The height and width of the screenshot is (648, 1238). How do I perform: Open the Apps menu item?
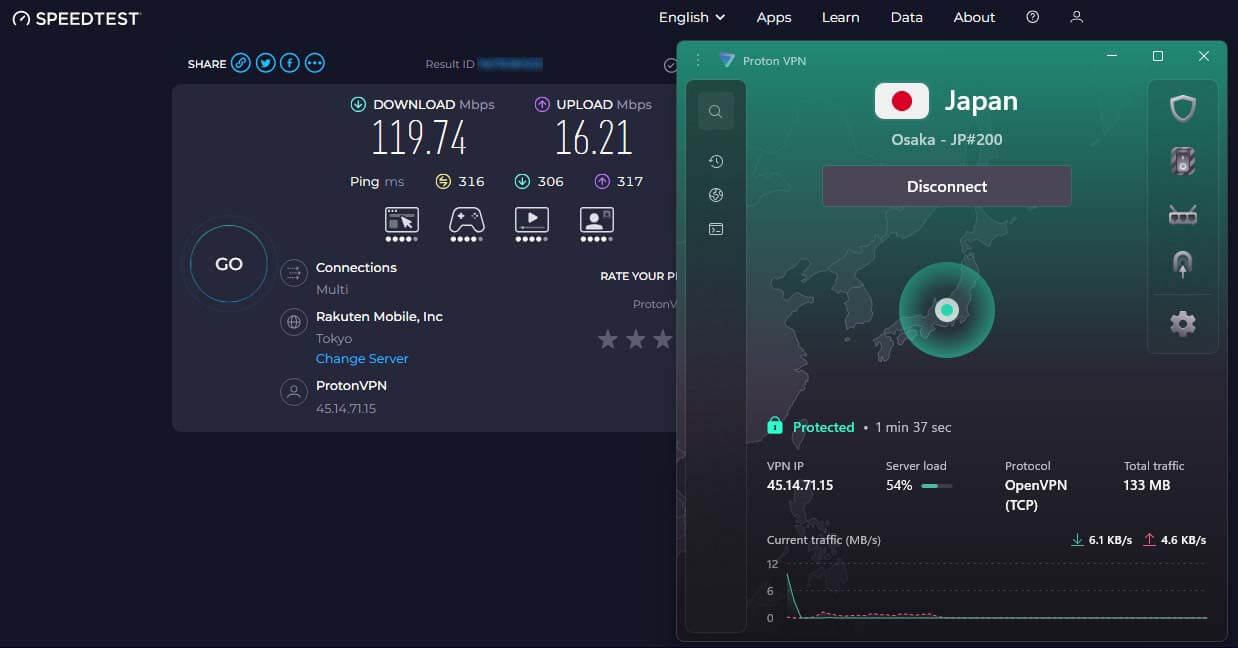tap(773, 17)
